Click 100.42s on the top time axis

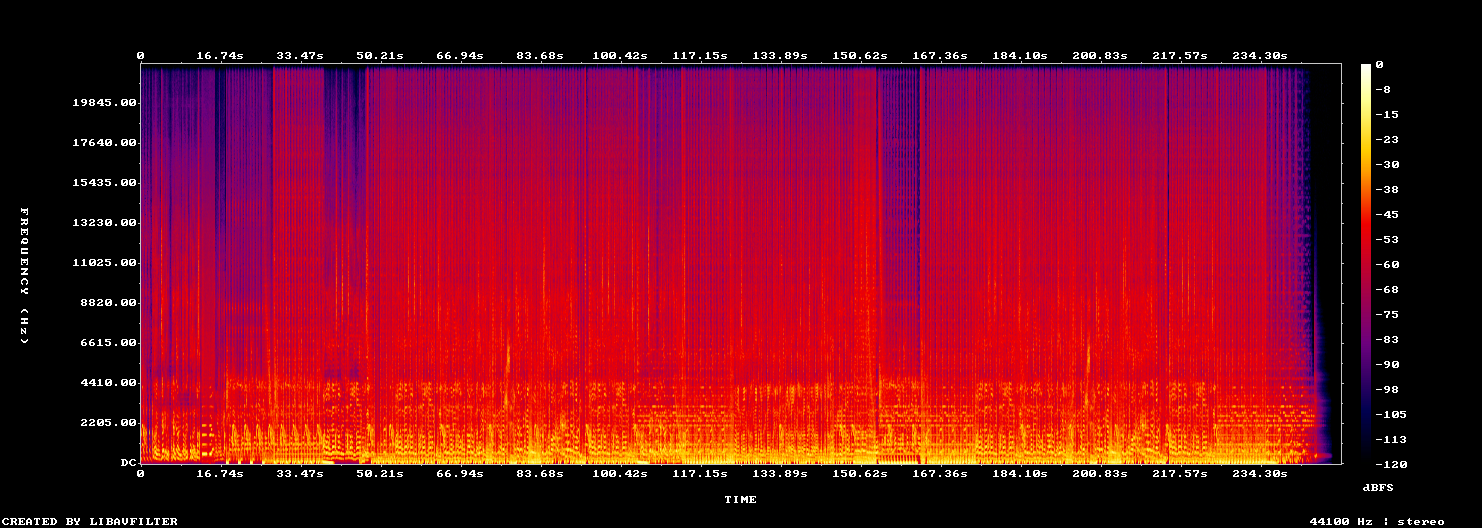click(x=620, y=55)
